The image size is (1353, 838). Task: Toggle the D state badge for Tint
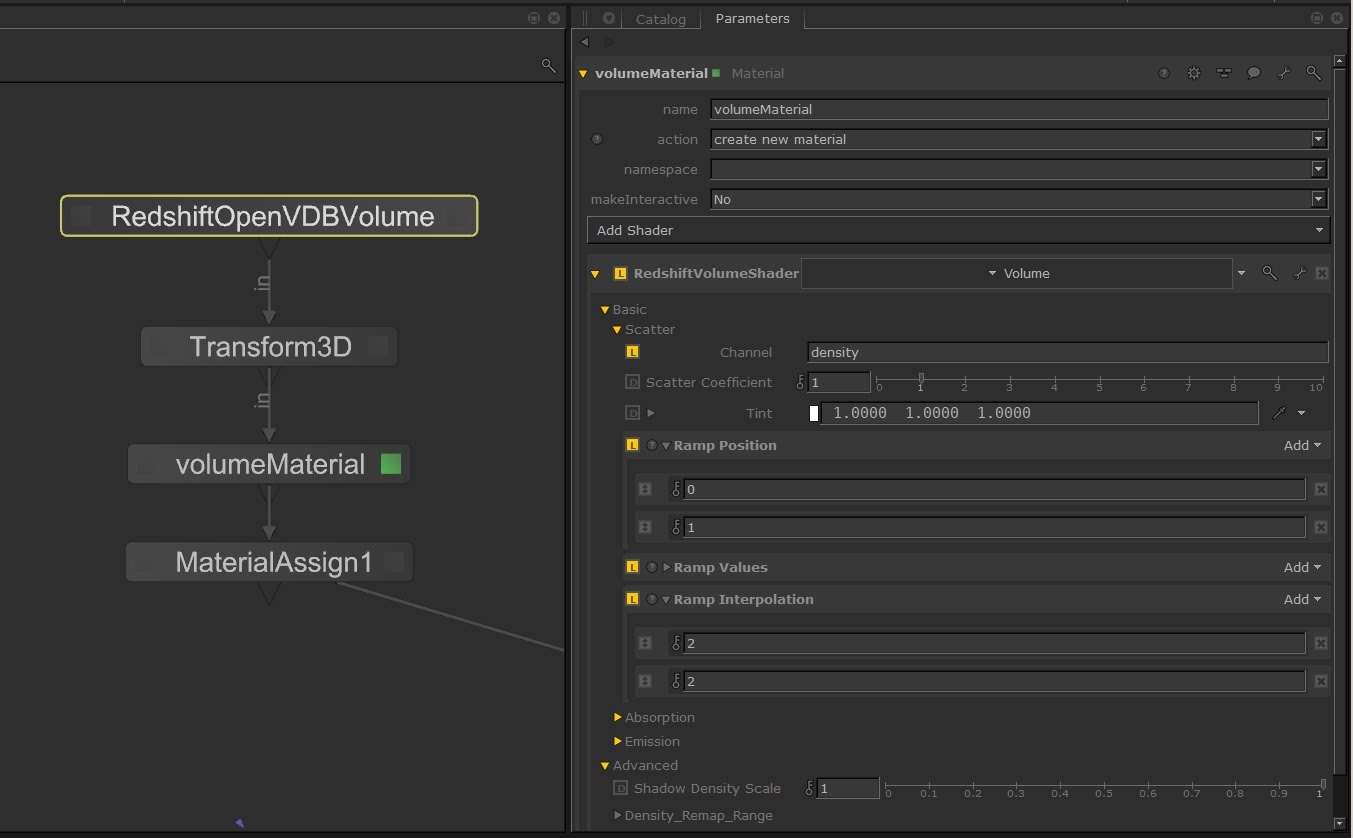pos(632,412)
